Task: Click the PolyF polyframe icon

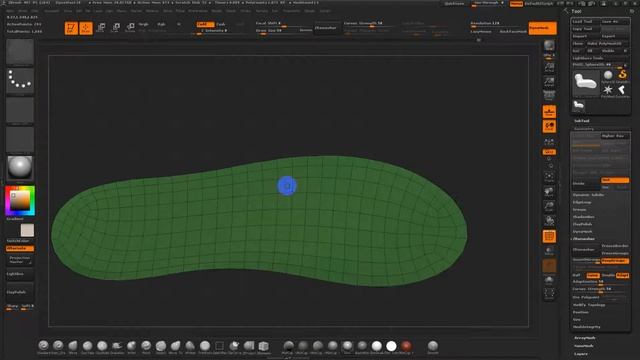Action: (x=549, y=236)
